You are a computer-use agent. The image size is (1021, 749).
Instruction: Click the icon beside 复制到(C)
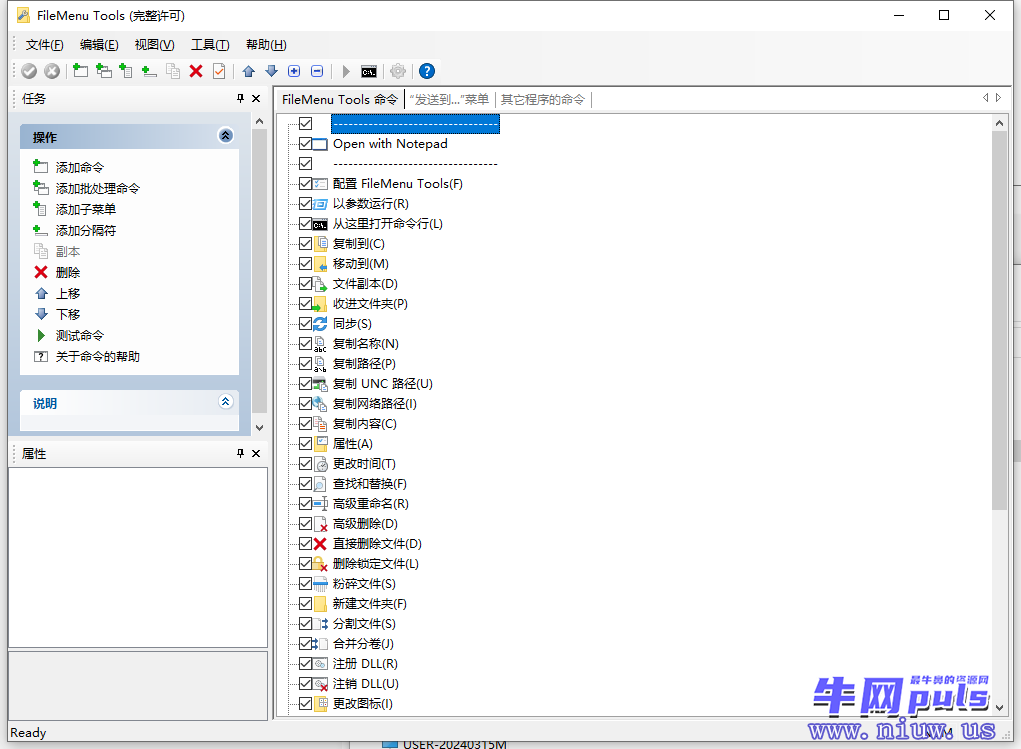(320, 244)
